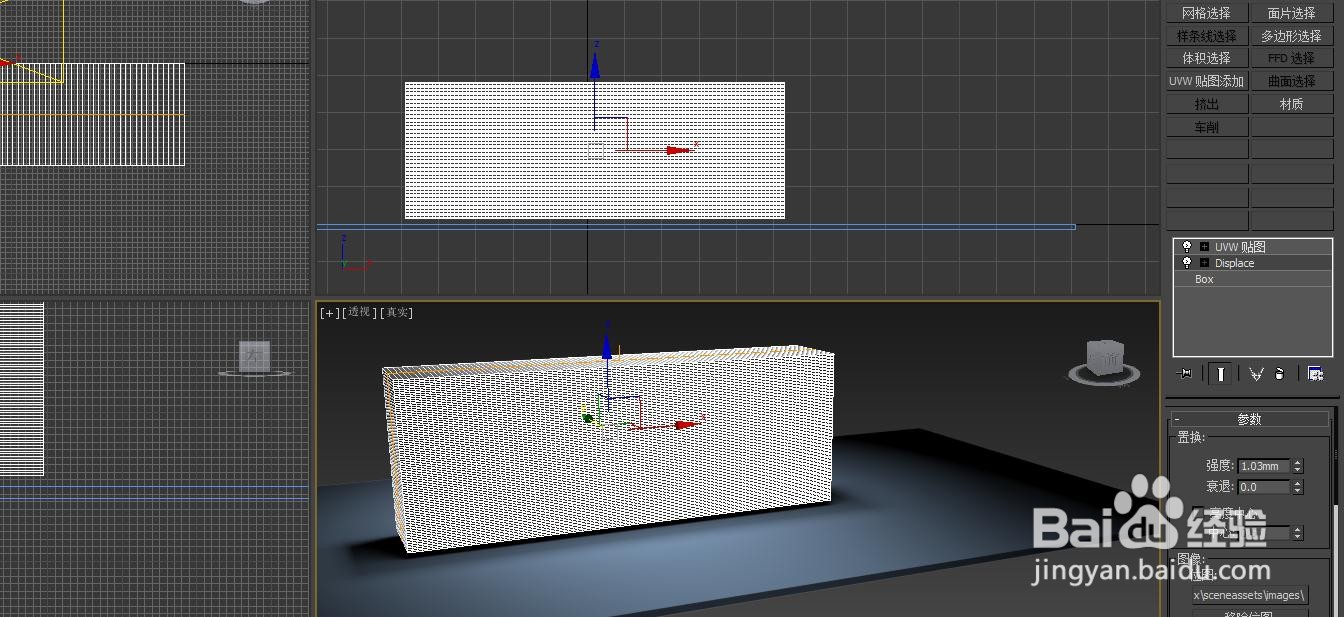Collapse the 参数 rollout header
Image resolution: width=1344 pixels, height=617 pixels.
[x=1250, y=418]
